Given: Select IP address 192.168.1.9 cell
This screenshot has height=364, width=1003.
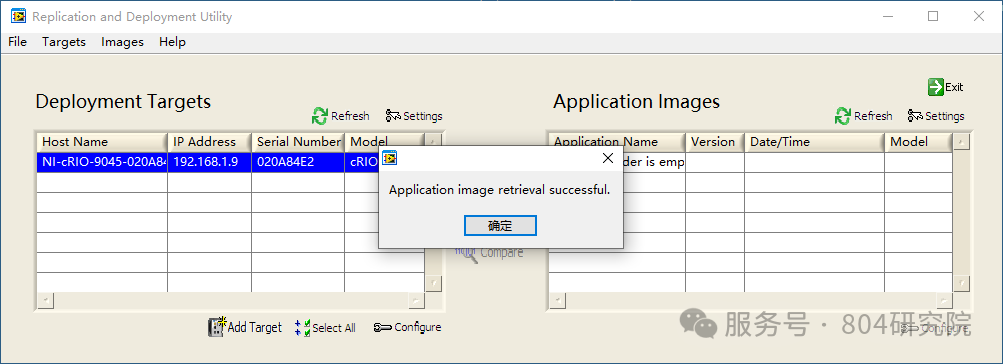Looking at the screenshot, I should (209, 162).
